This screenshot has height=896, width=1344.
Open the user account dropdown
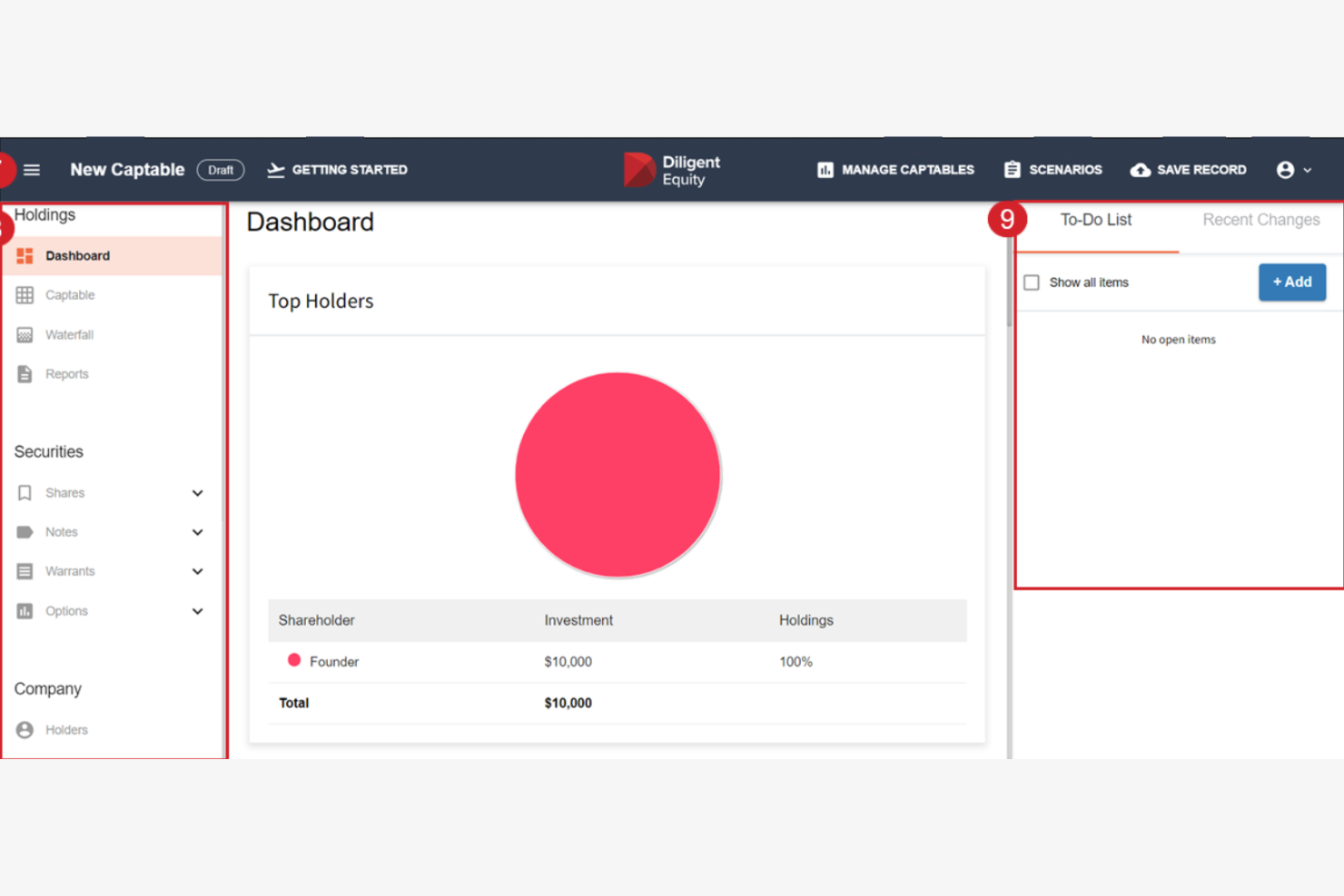click(1293, 170)
